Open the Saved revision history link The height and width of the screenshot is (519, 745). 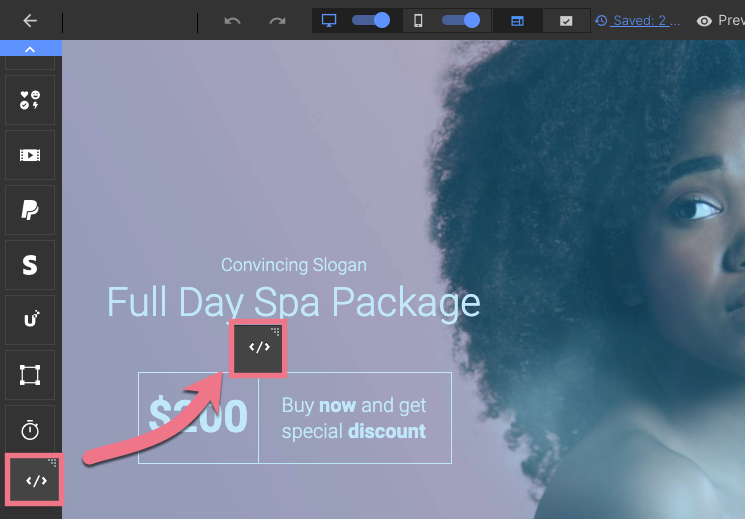coord(638,20)
